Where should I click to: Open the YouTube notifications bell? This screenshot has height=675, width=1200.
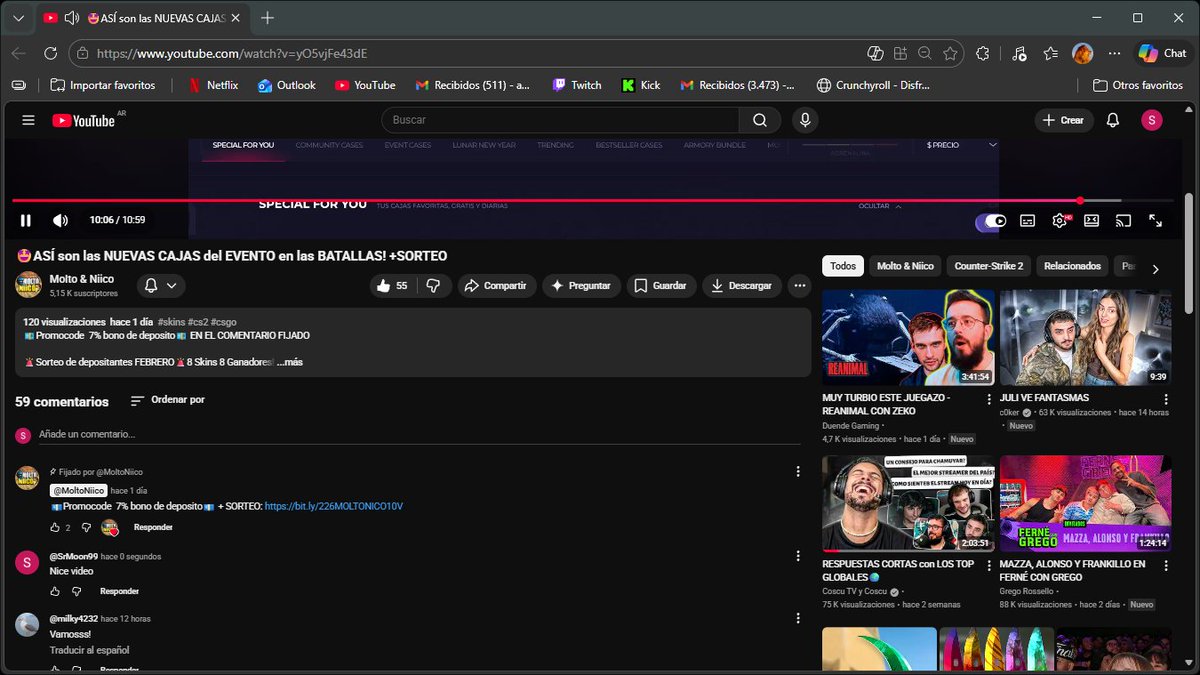[1113, 120]
